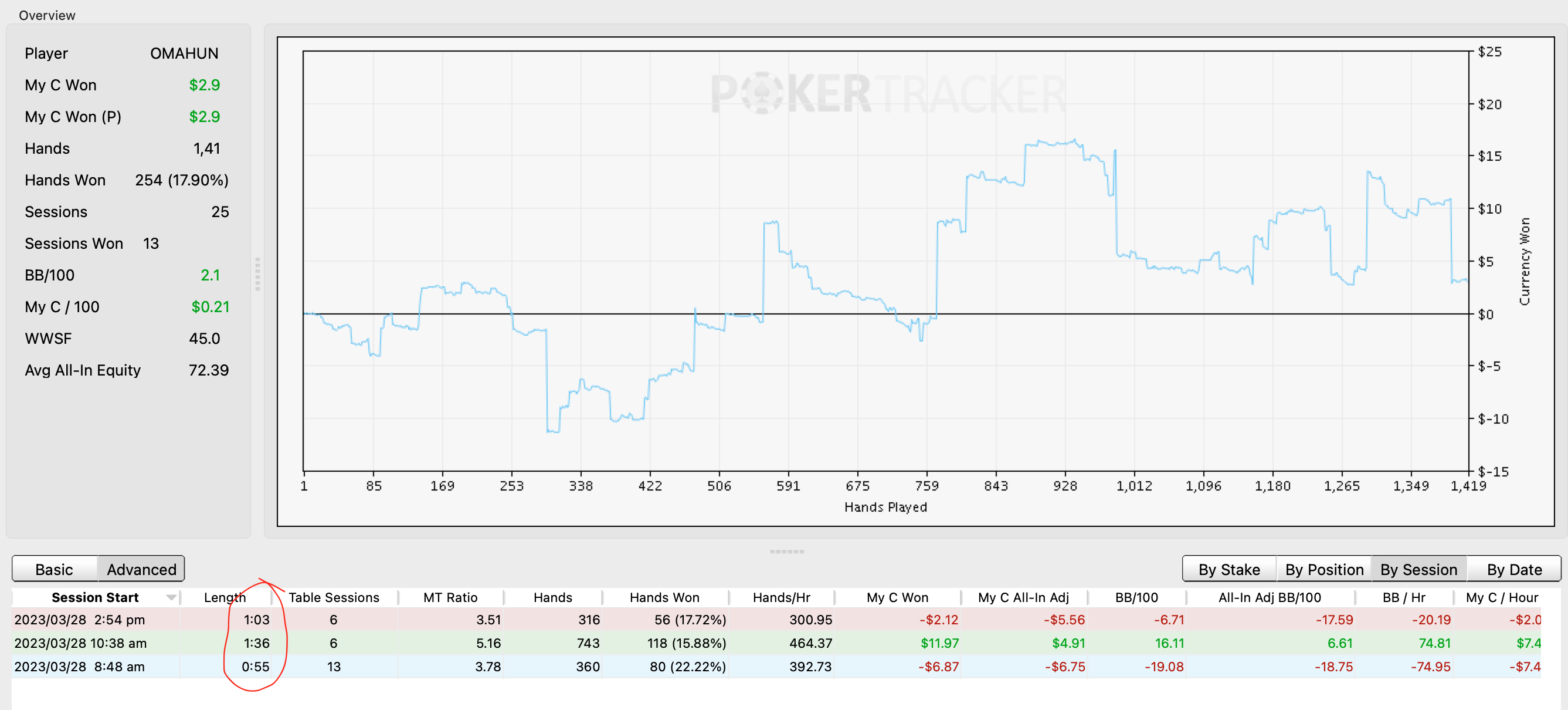Click the 1:36 session length cell

tap(256, 643)
